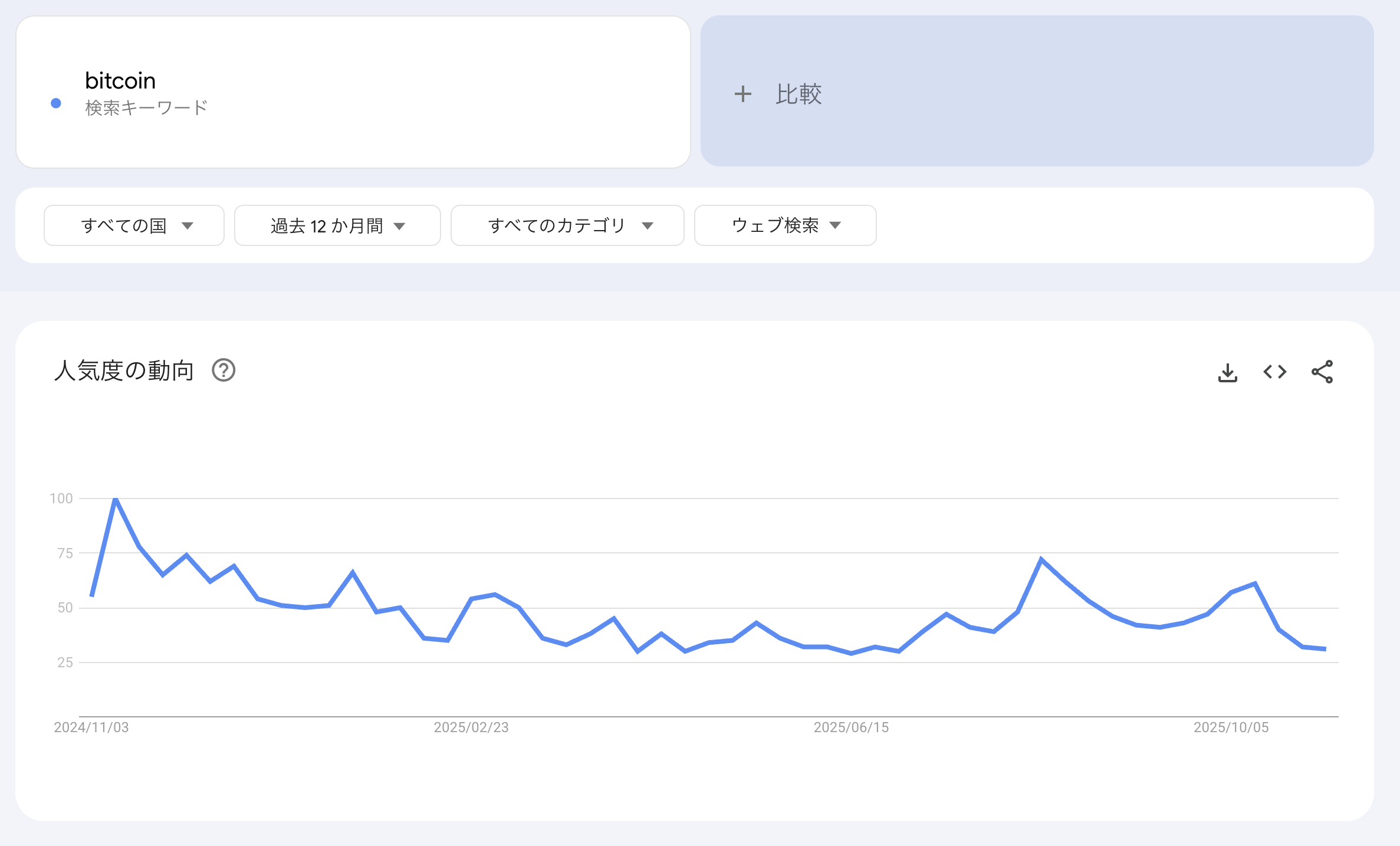The image size is (1400, 846).
Task: Click the 検索キーワード label under bitcoin
Action: (x=146, y=108)
